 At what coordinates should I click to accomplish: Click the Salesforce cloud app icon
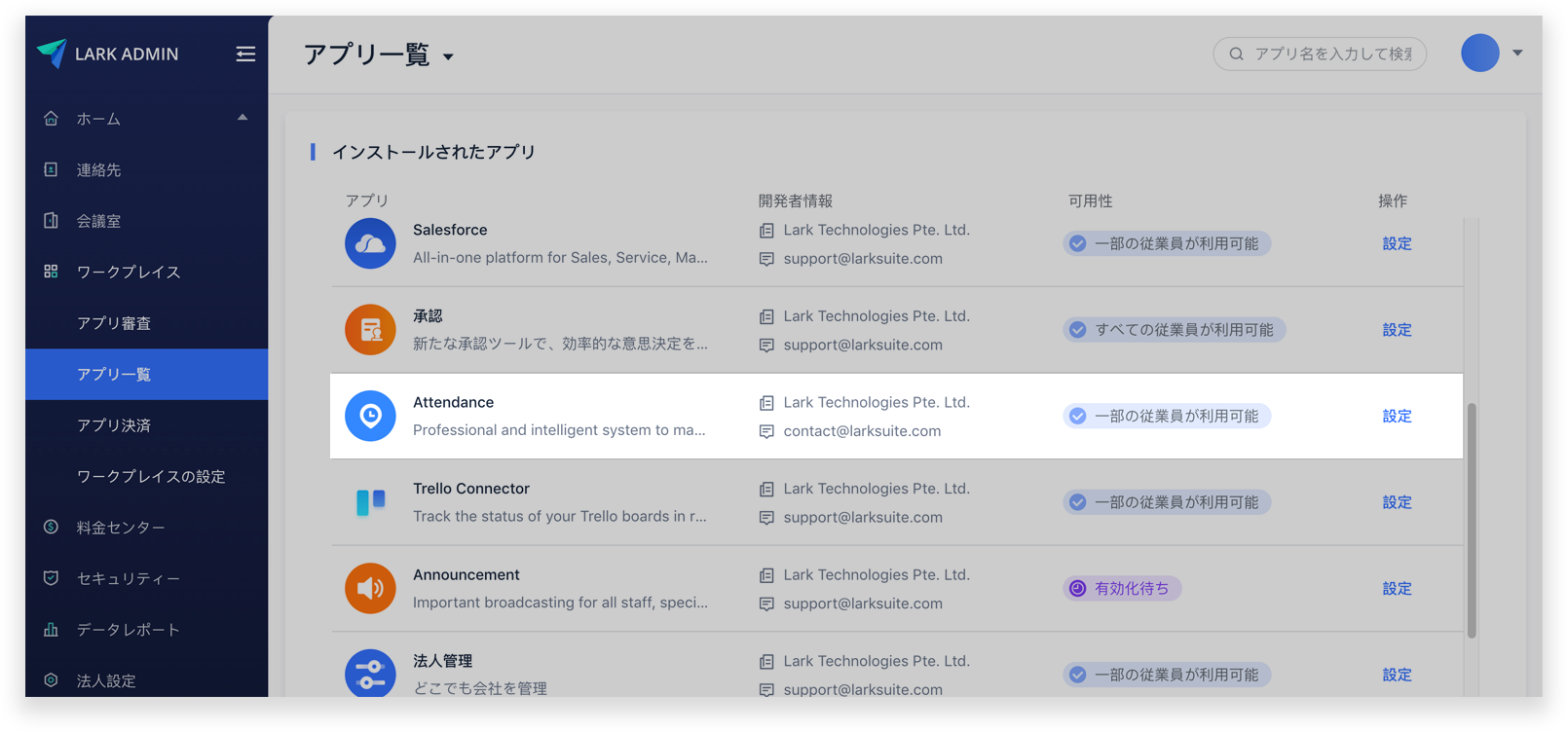point(370,243)
